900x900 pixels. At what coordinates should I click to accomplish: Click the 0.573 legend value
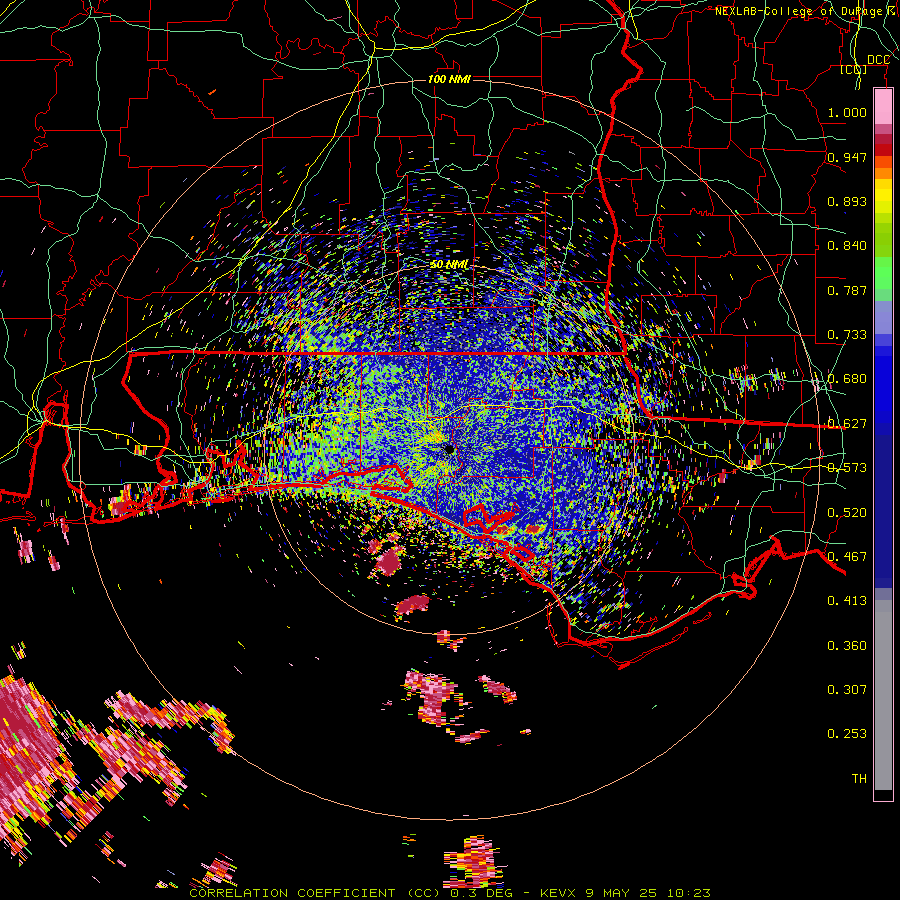coord(847,468)
